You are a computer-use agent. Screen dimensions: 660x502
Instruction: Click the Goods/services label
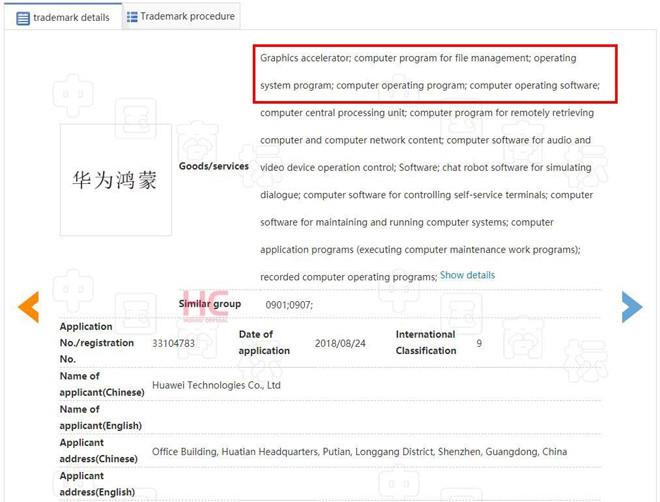(214, 166)
